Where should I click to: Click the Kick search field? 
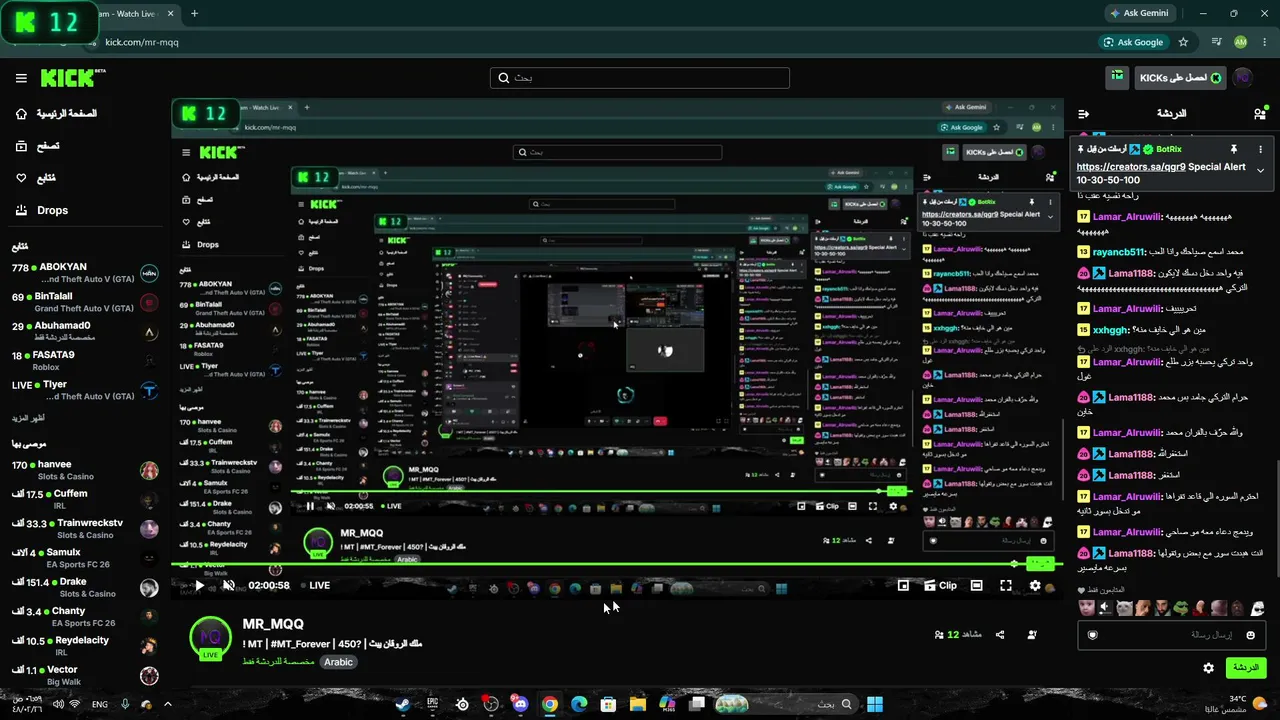[640, 78]
